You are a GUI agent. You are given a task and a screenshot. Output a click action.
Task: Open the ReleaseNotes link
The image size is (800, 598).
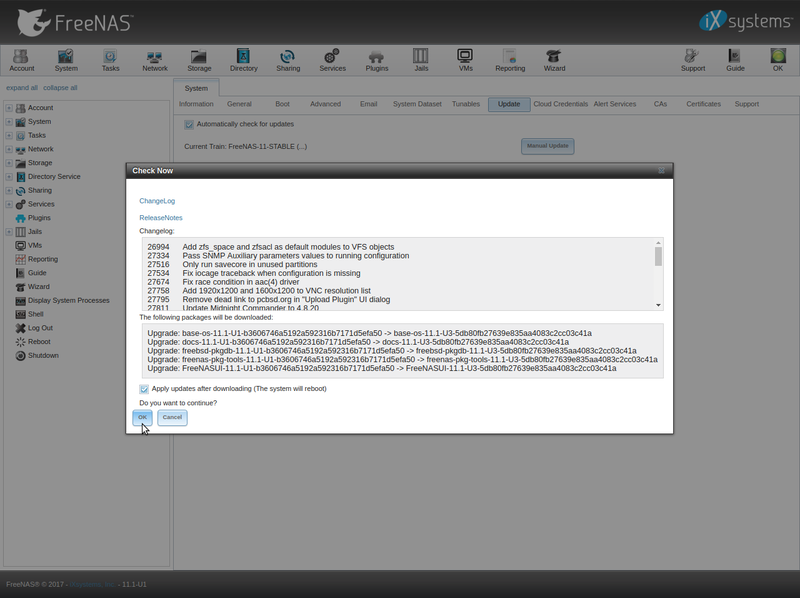click(x=161, y=218)
